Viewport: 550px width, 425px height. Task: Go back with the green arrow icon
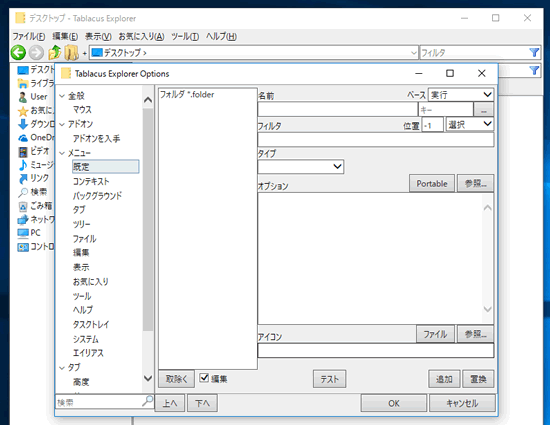point(18,53)
